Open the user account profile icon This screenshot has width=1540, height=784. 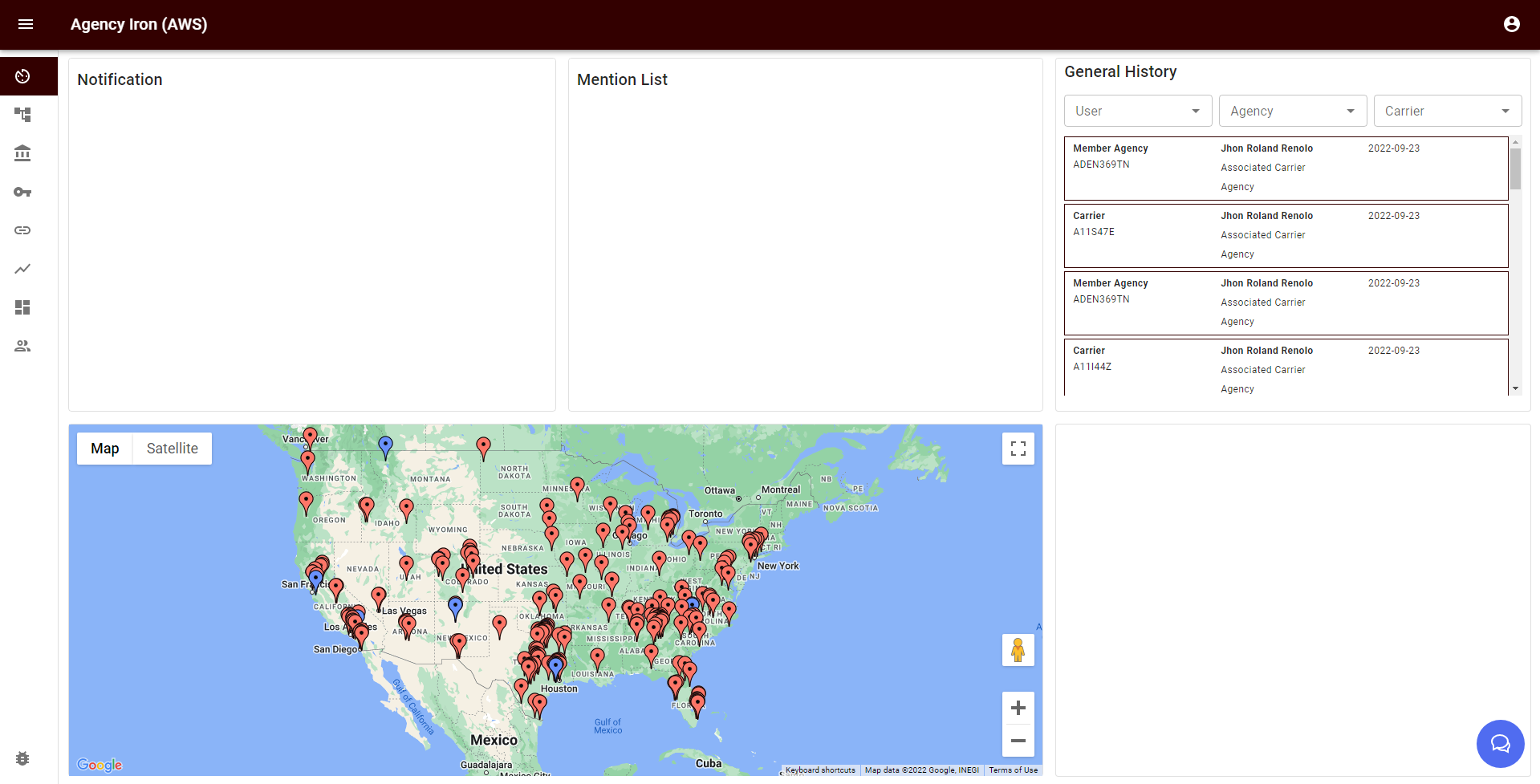pyautogui.click(x=1511, y=24)
